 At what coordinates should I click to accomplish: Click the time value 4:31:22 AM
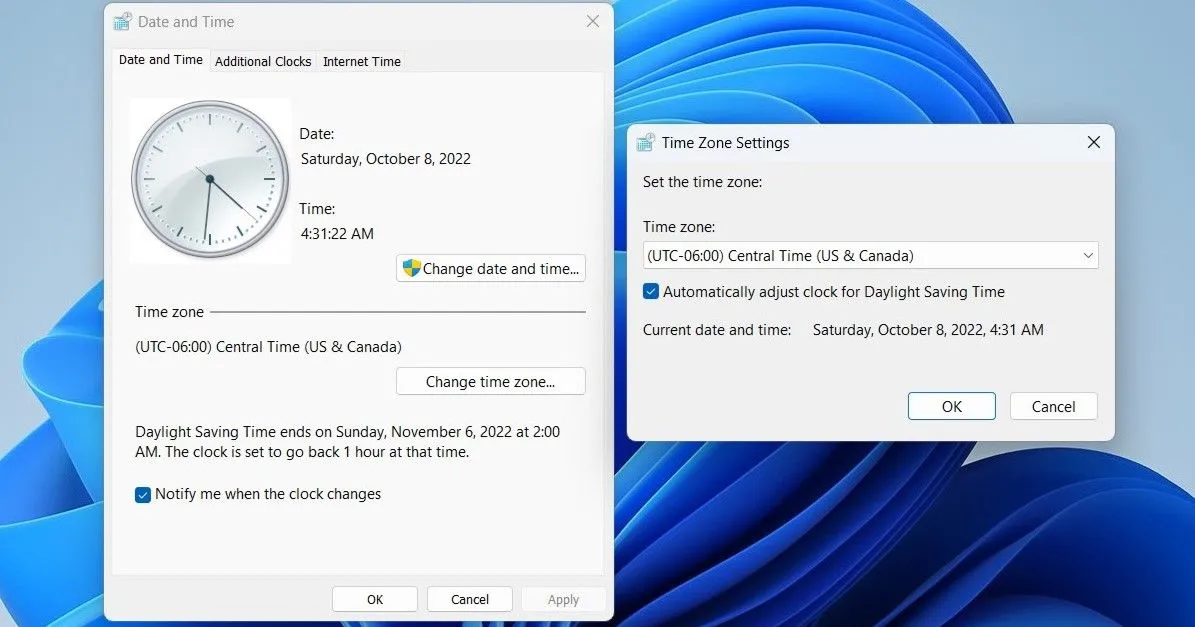pos(337,234)
